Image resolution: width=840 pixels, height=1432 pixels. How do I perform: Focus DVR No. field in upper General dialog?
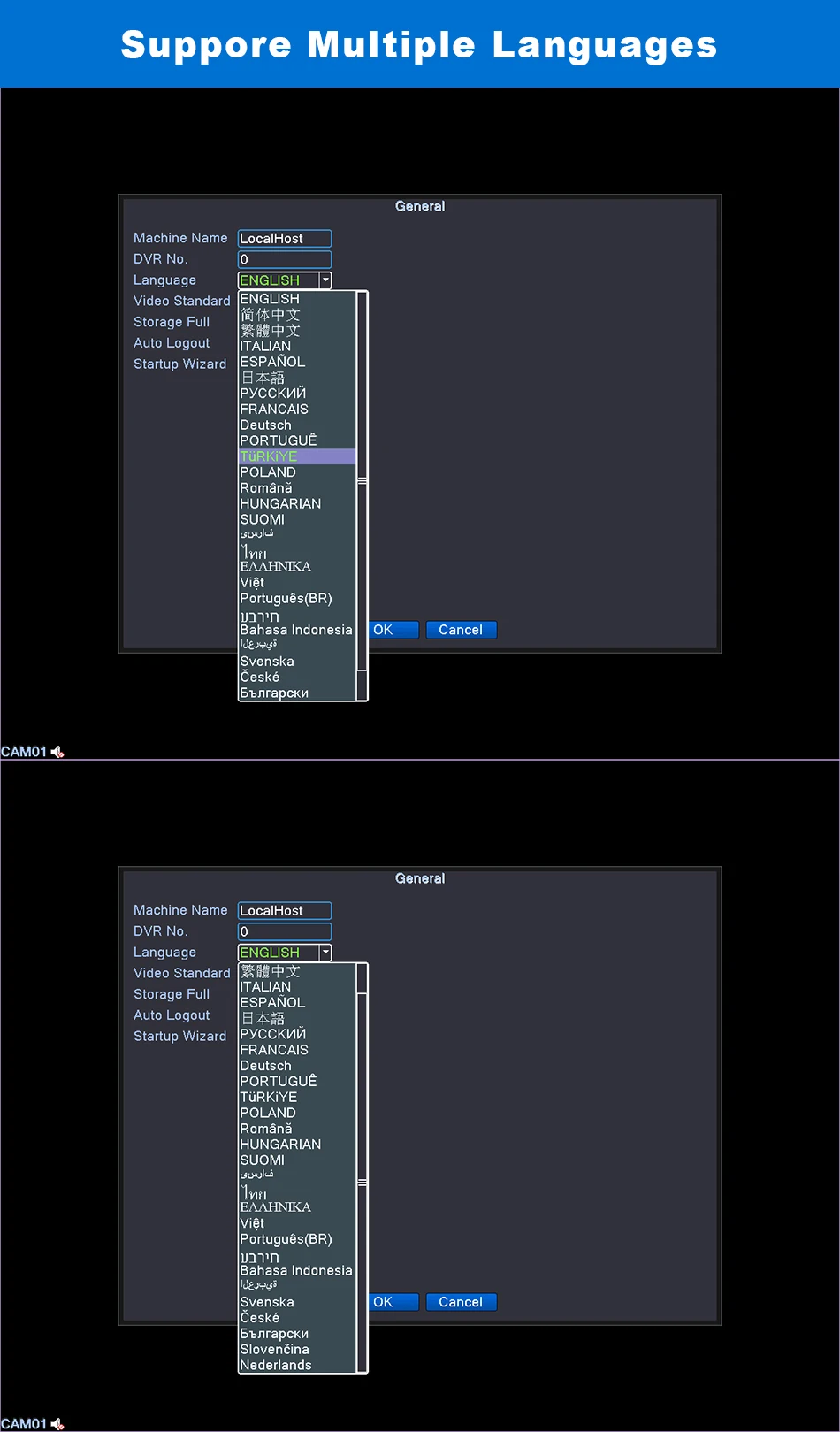[x=285, y=259]
